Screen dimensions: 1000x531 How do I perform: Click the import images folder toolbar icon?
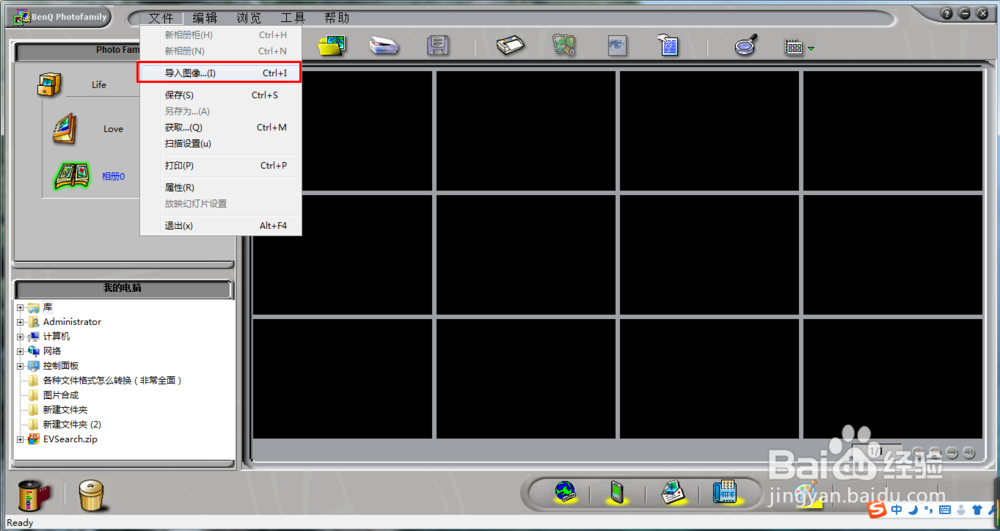332,46
